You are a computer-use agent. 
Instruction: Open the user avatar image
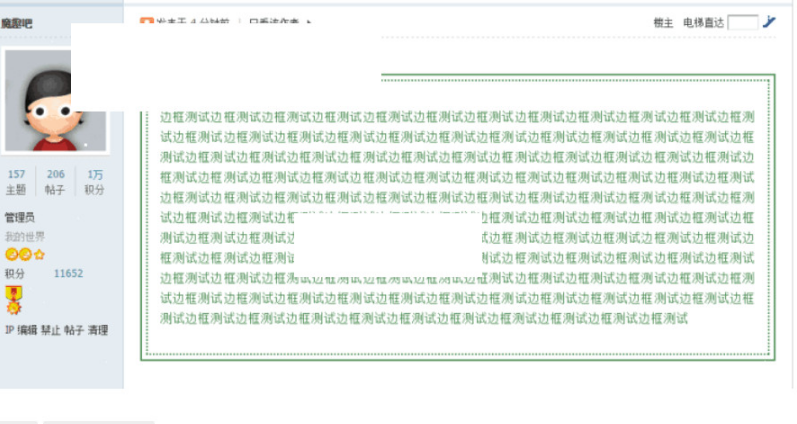[x=42, y=100]
